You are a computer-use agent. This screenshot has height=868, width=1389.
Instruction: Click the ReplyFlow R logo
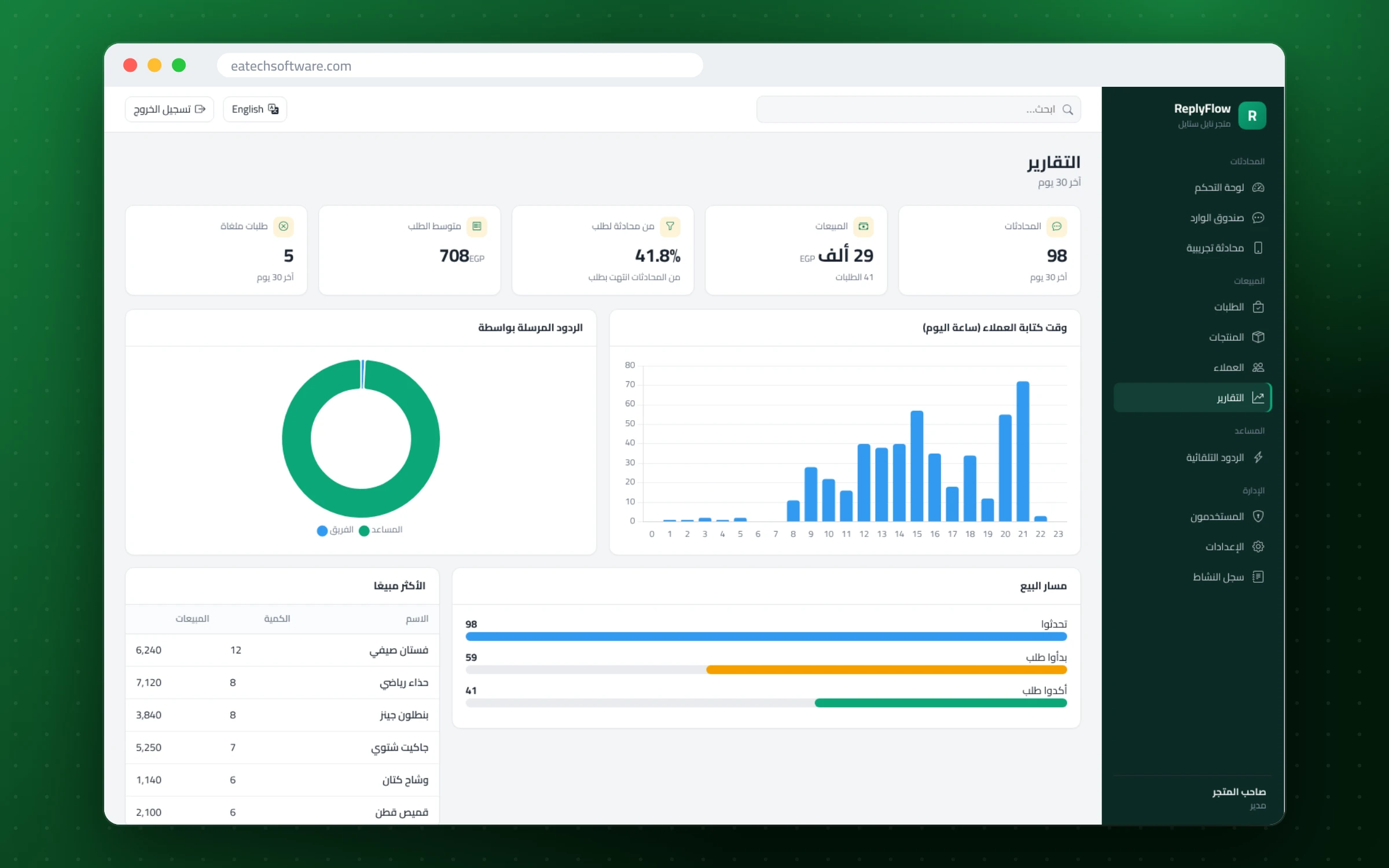[1252, 116]
